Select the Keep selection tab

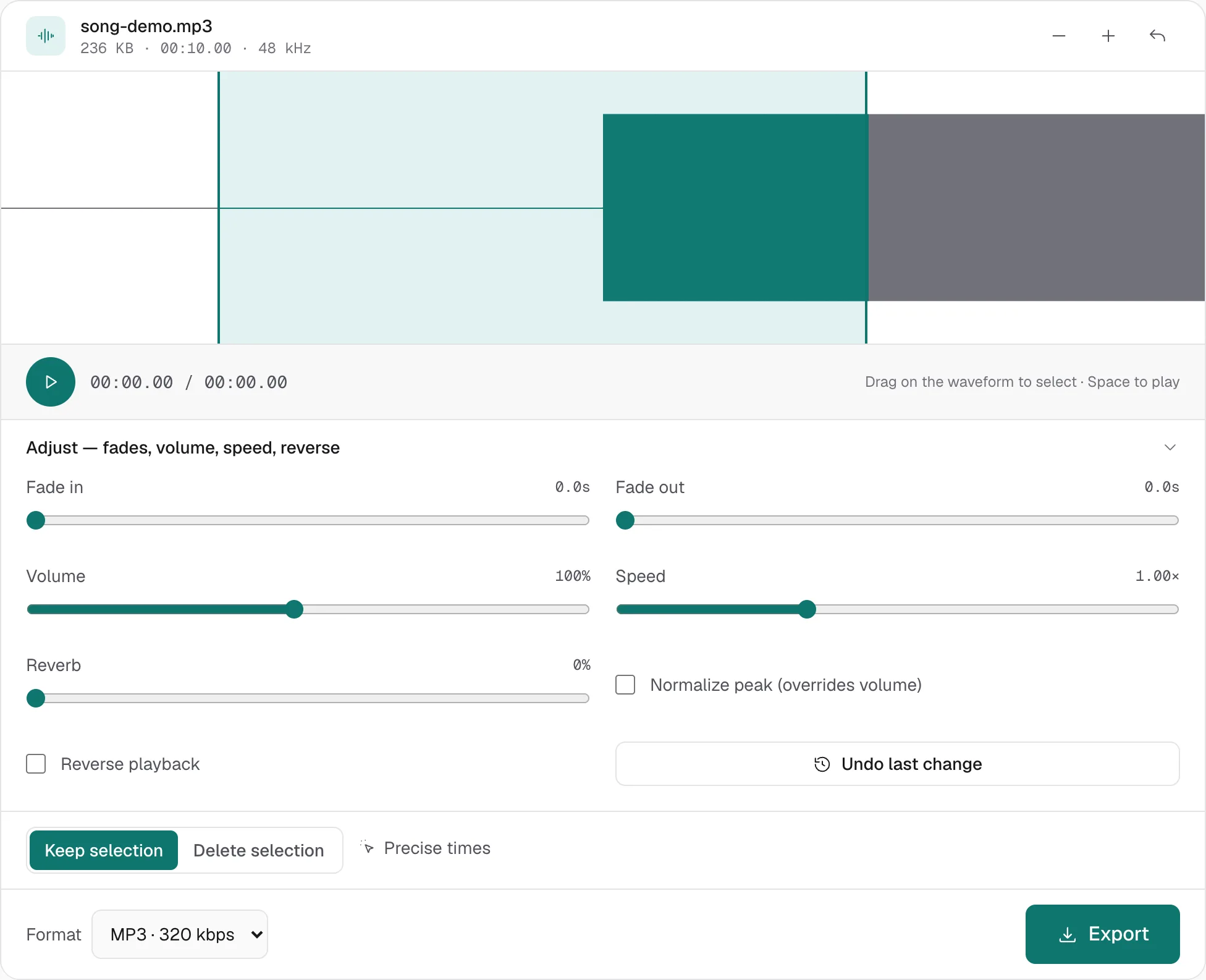tap(104, 850)
